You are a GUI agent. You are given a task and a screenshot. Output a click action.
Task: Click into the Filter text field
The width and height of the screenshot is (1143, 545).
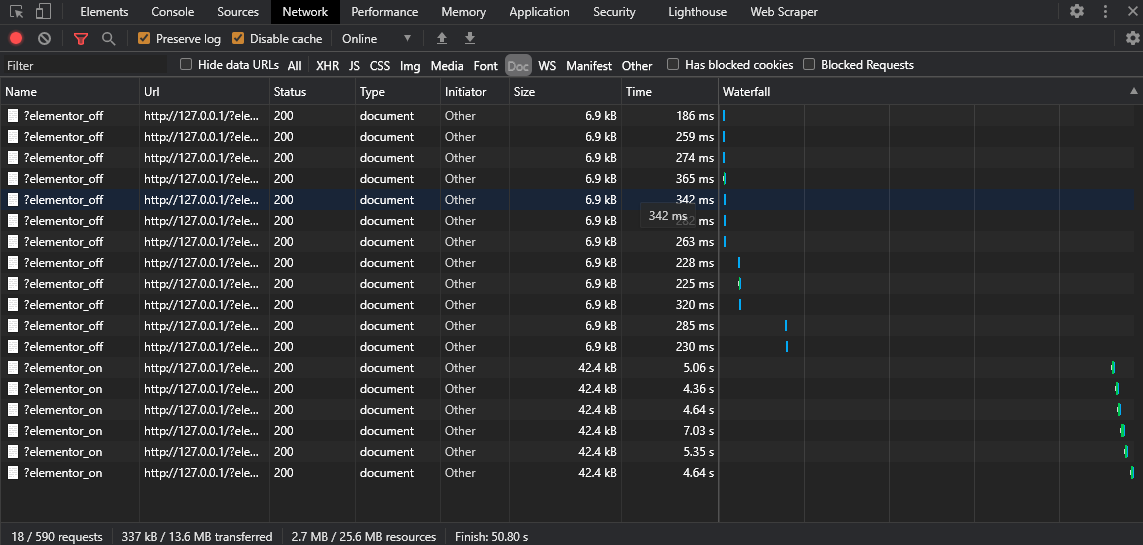pos(85,66)
